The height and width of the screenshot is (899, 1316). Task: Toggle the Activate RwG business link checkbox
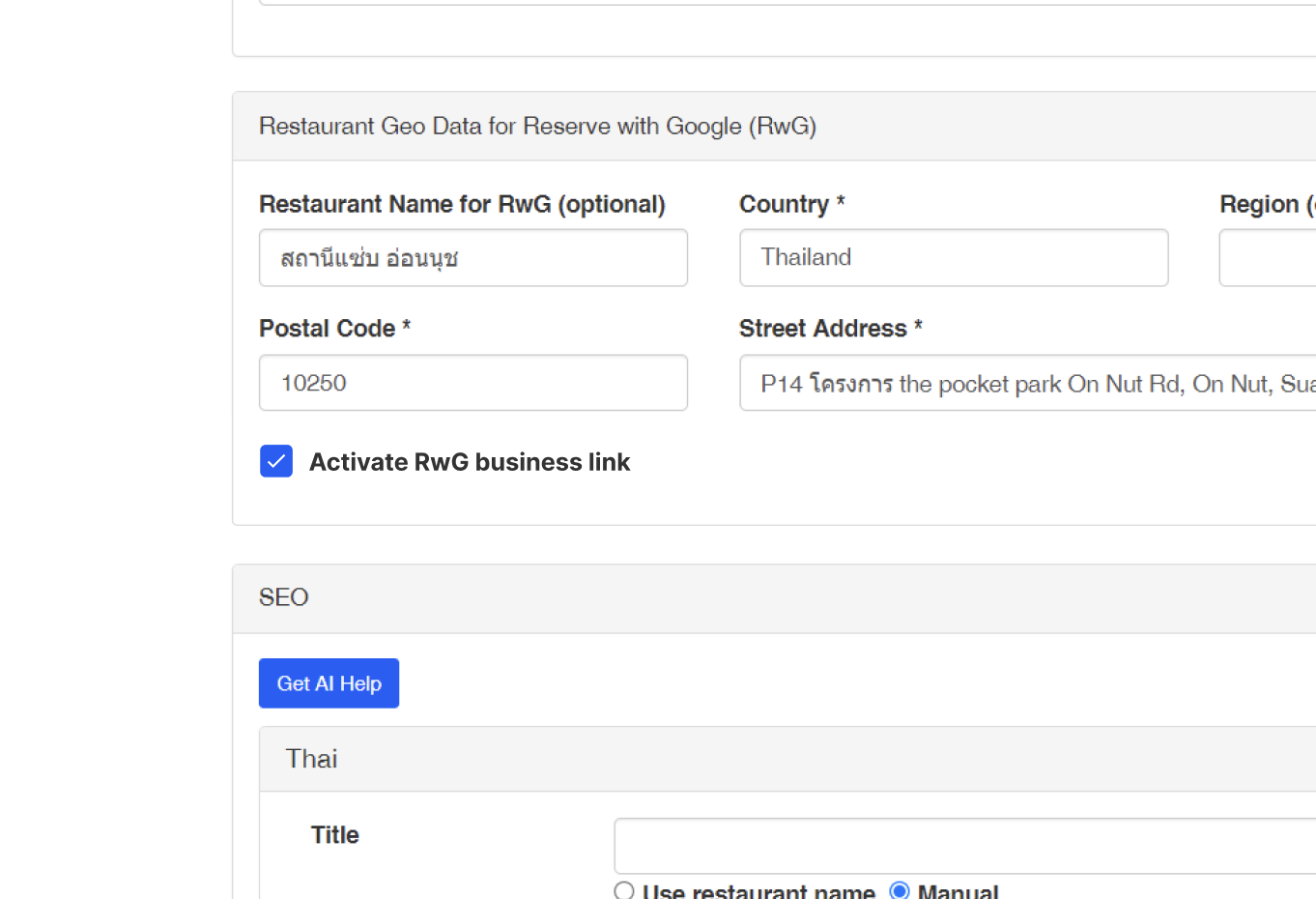pos(276,462)
